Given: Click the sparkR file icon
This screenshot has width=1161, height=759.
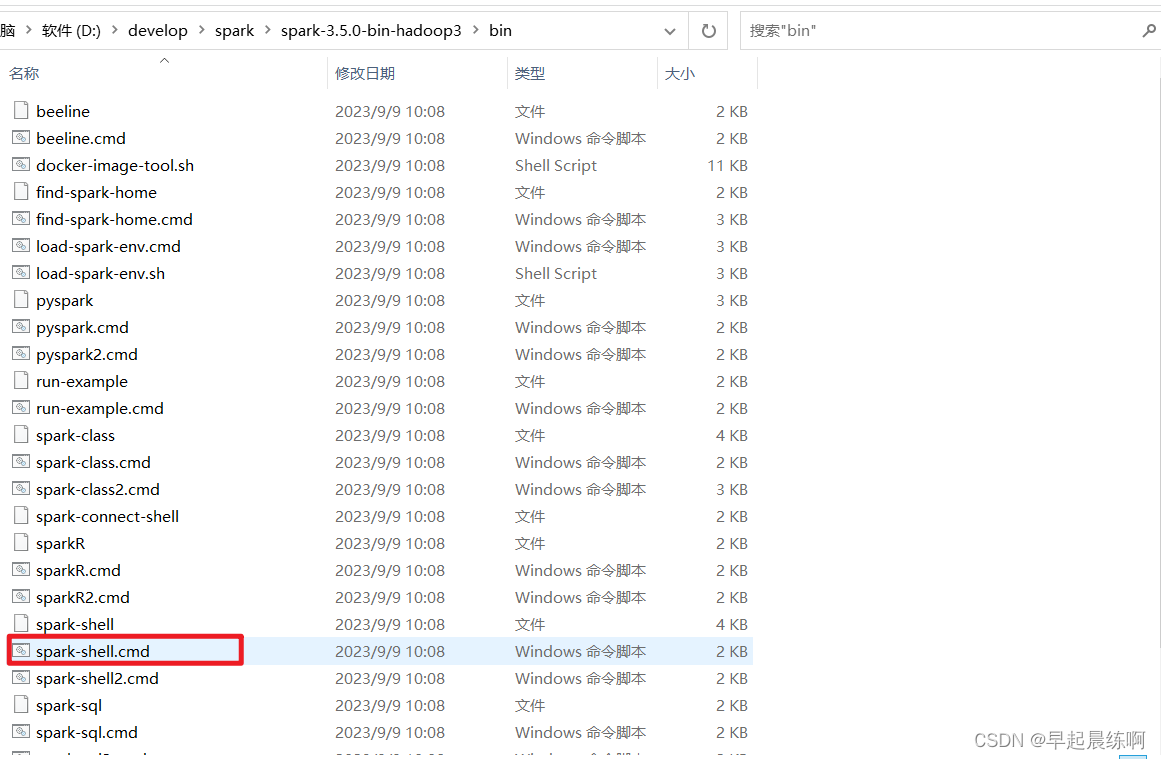Looking at the screenshot, I should click(21, 543).
